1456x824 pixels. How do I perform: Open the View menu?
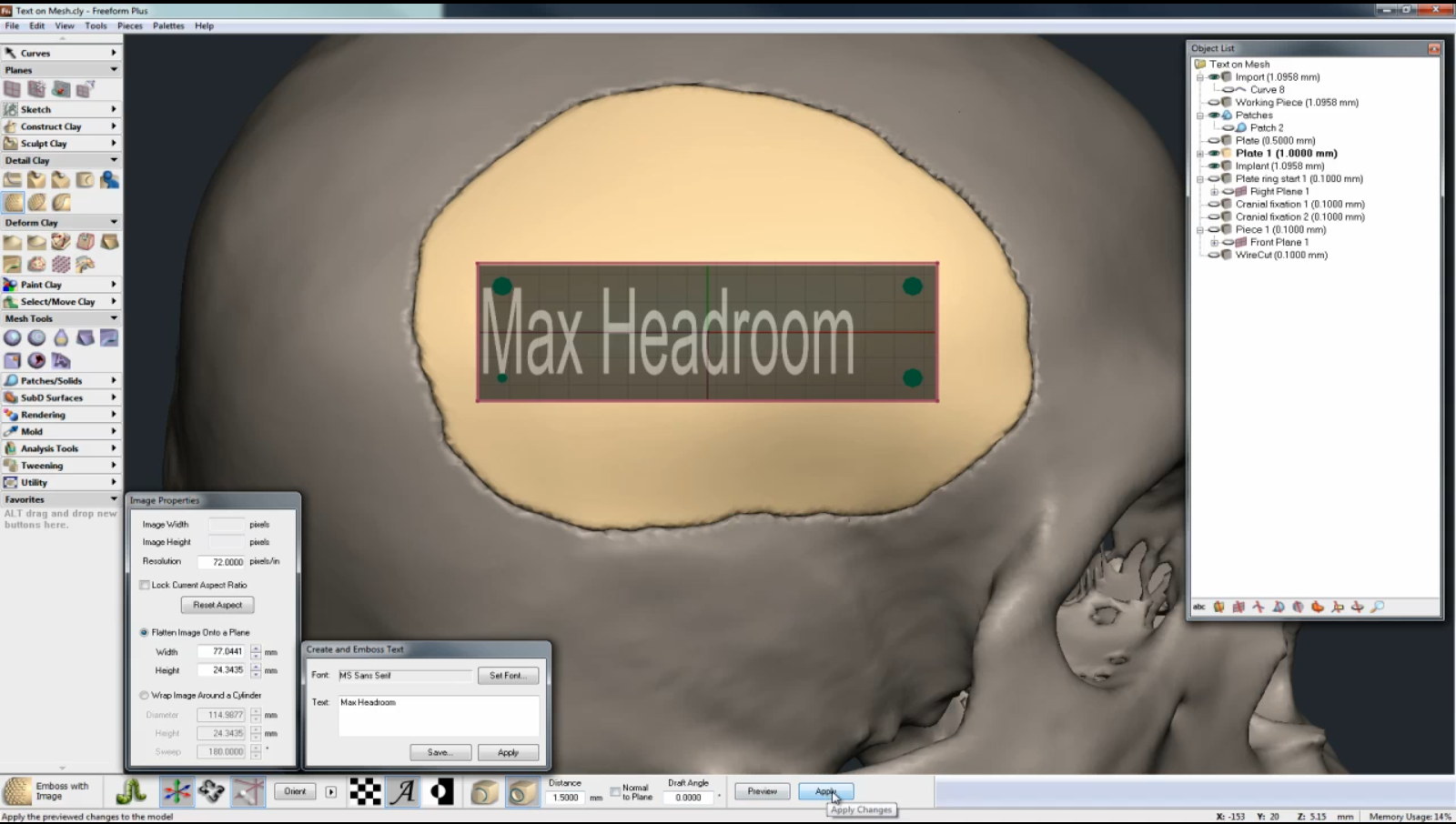(65, 25)
